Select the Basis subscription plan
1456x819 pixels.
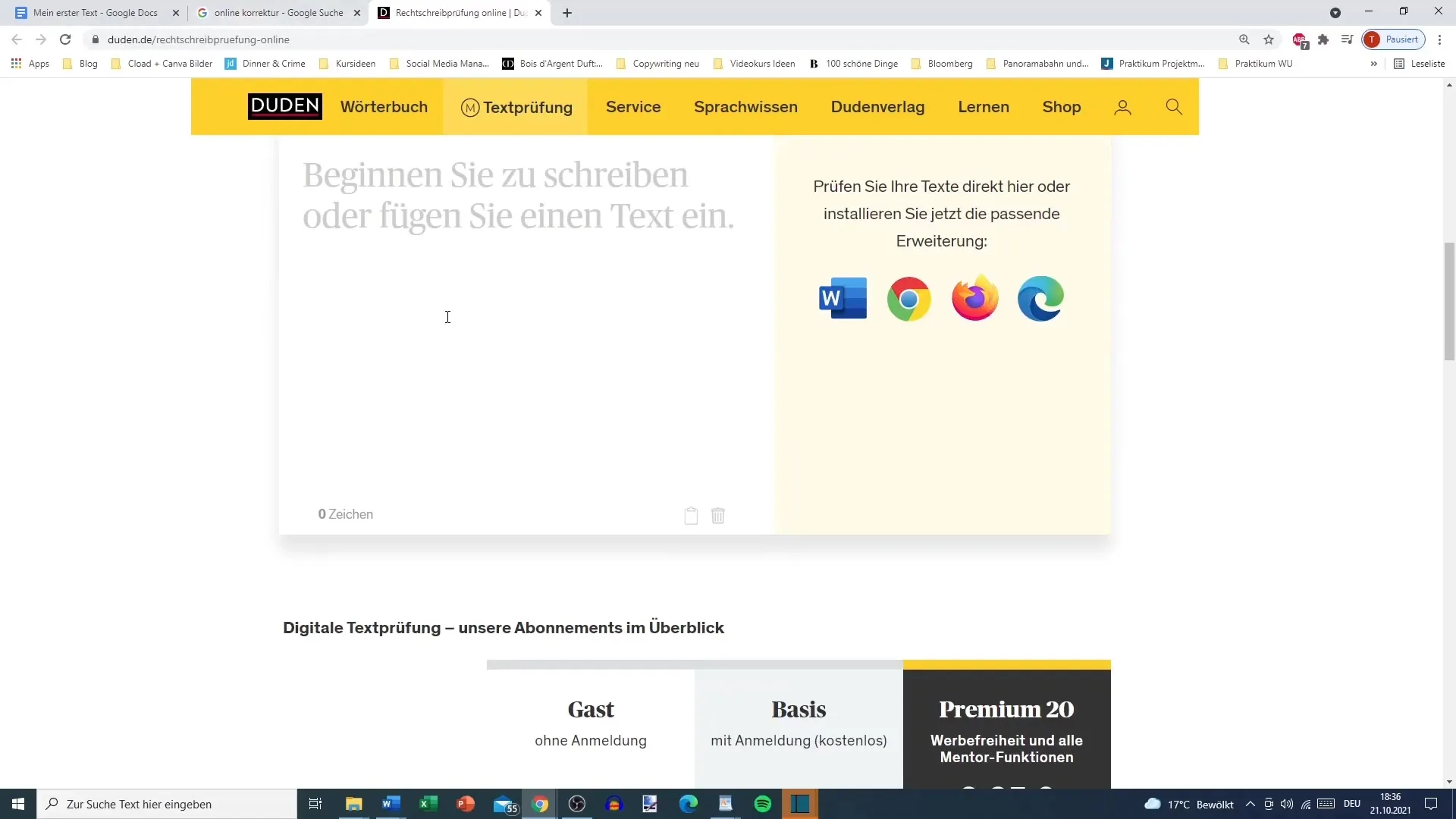(x=799, y=710)
